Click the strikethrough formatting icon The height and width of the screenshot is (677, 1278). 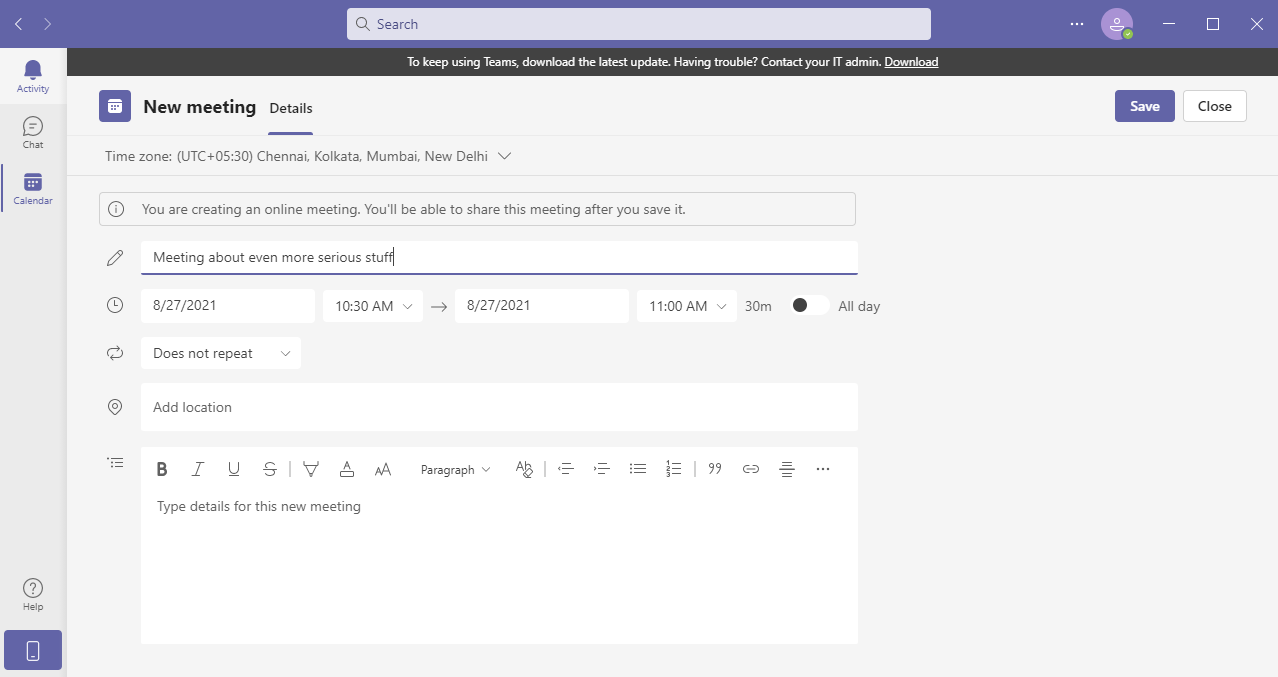269,469
